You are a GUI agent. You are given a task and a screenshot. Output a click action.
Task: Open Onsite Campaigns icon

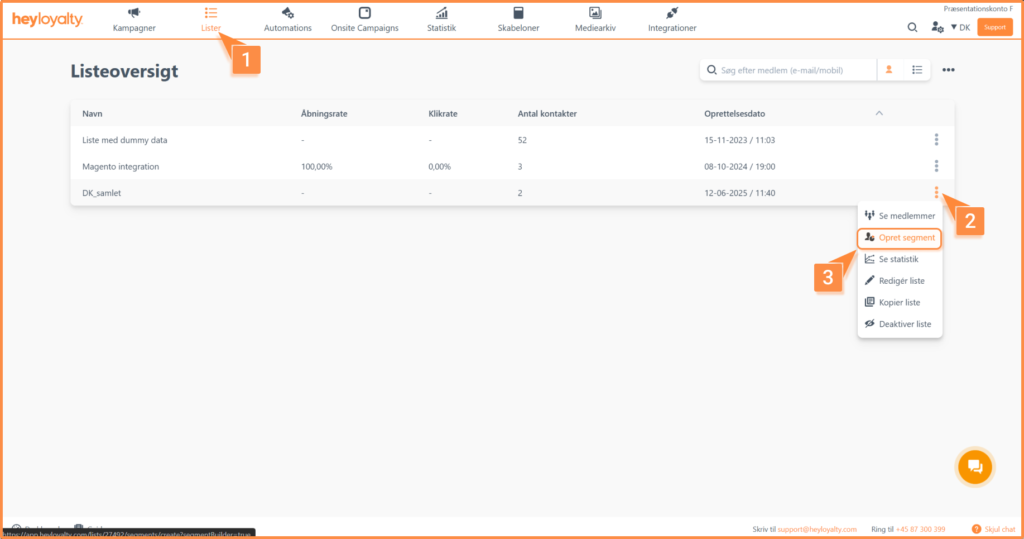[x=364, y=13]
